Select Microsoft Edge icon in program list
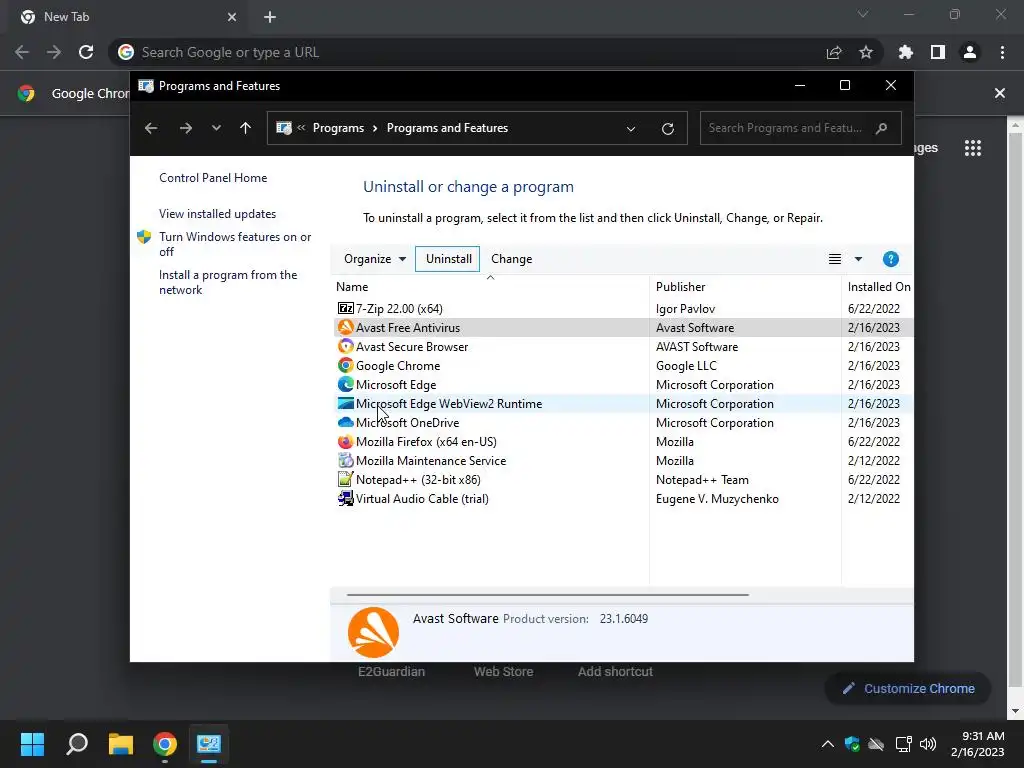Viewport: 1024px width, 768px height. 345,384
